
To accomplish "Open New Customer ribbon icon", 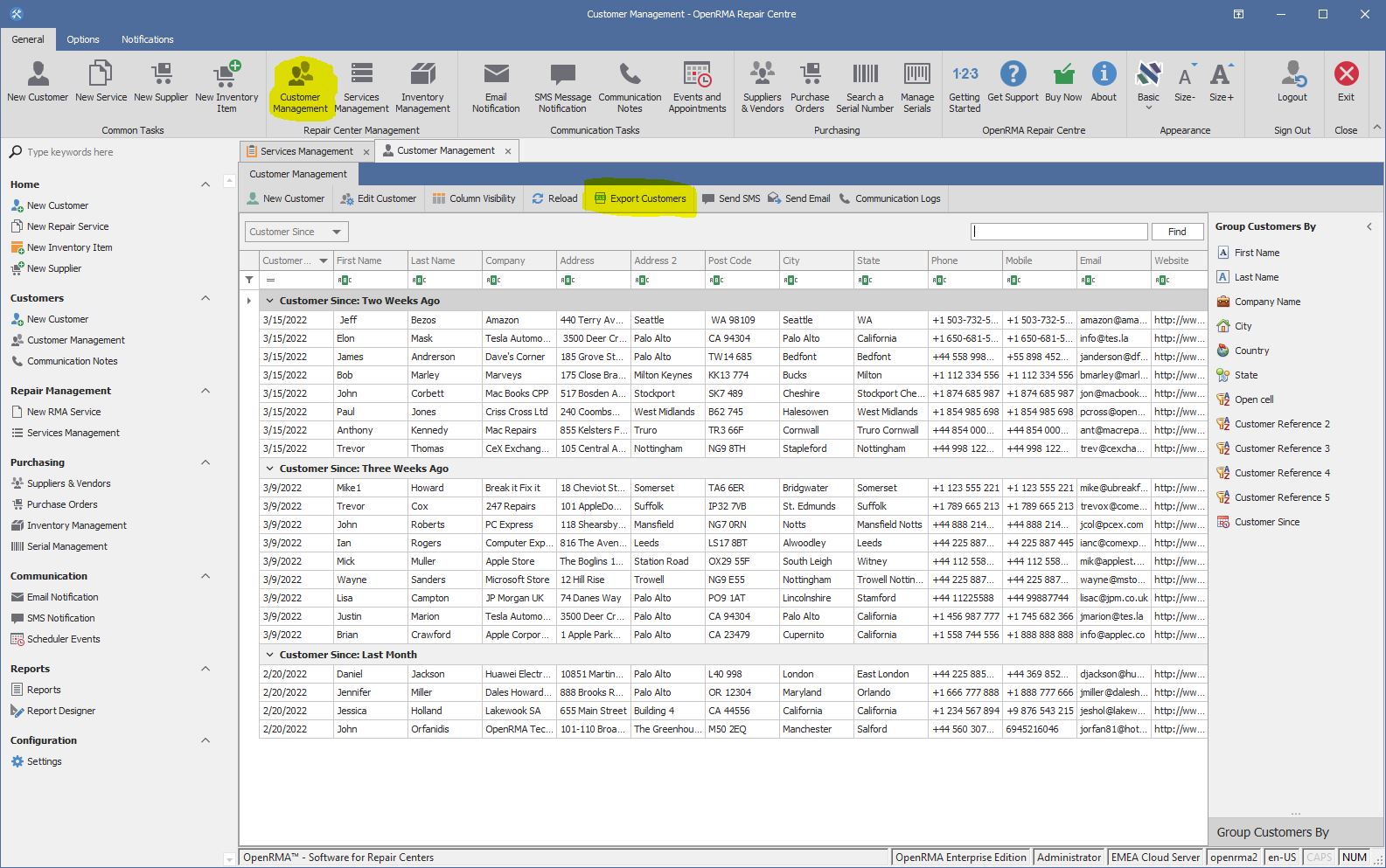I will [38, 83].
